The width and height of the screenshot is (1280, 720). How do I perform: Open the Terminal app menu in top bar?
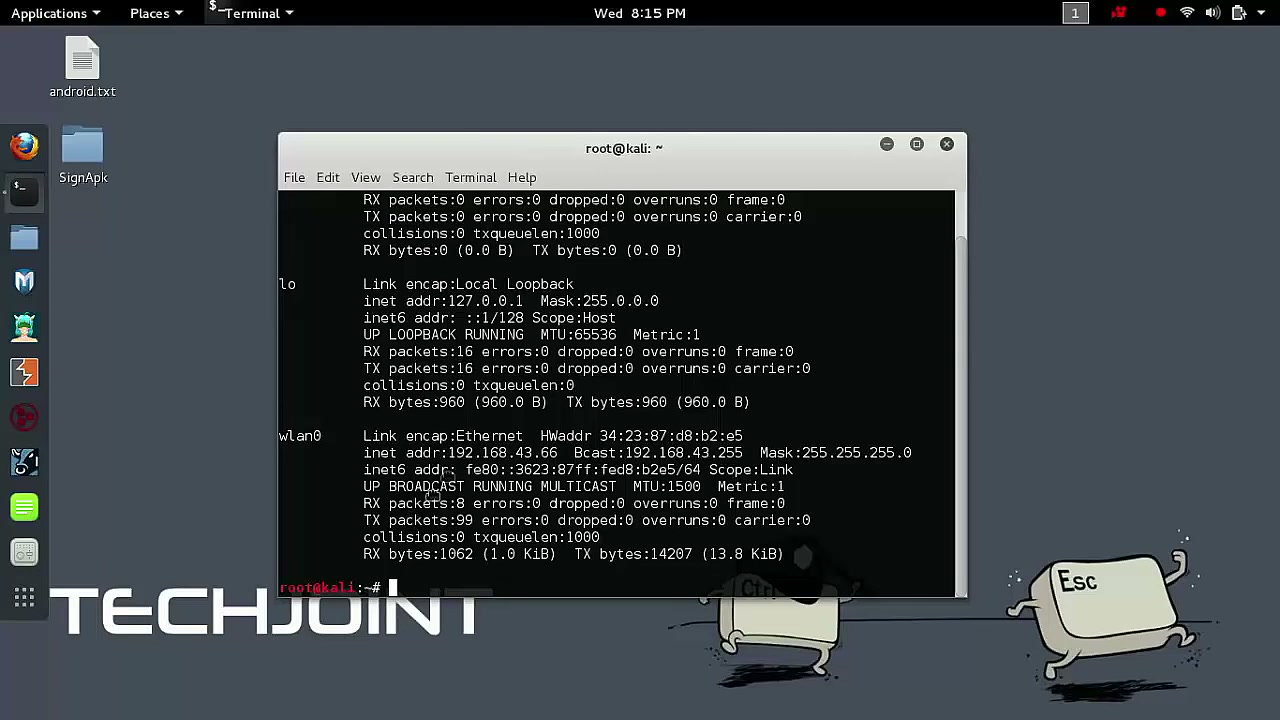coord(251,13)
